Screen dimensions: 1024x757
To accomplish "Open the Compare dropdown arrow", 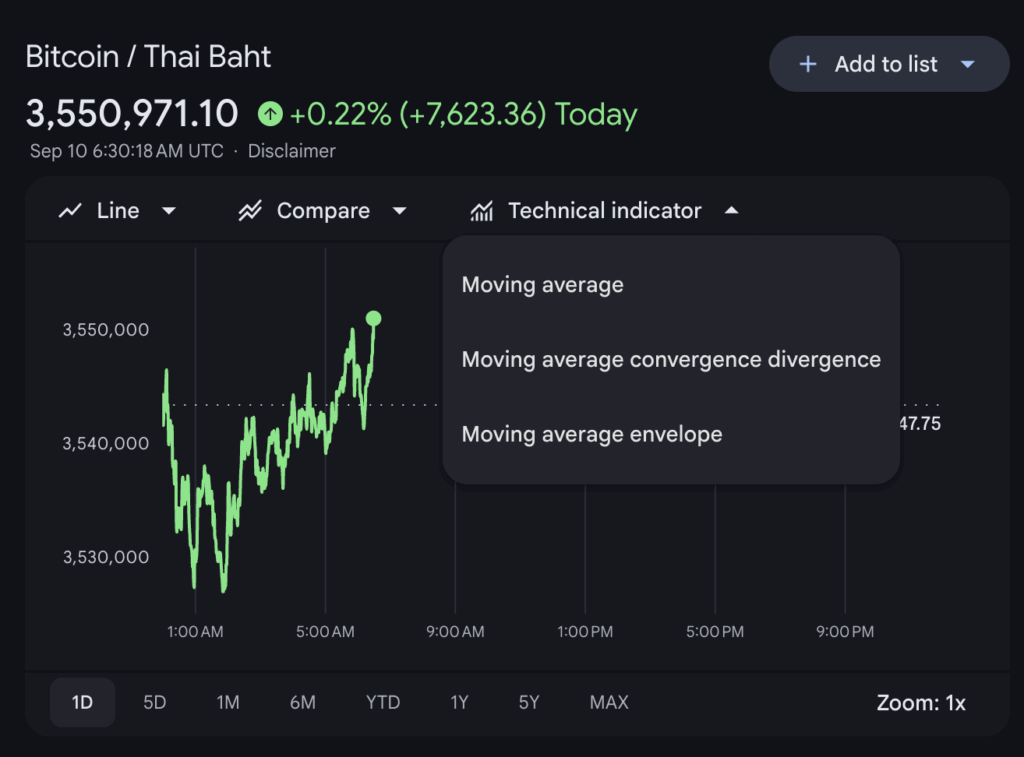I will 399,211.
